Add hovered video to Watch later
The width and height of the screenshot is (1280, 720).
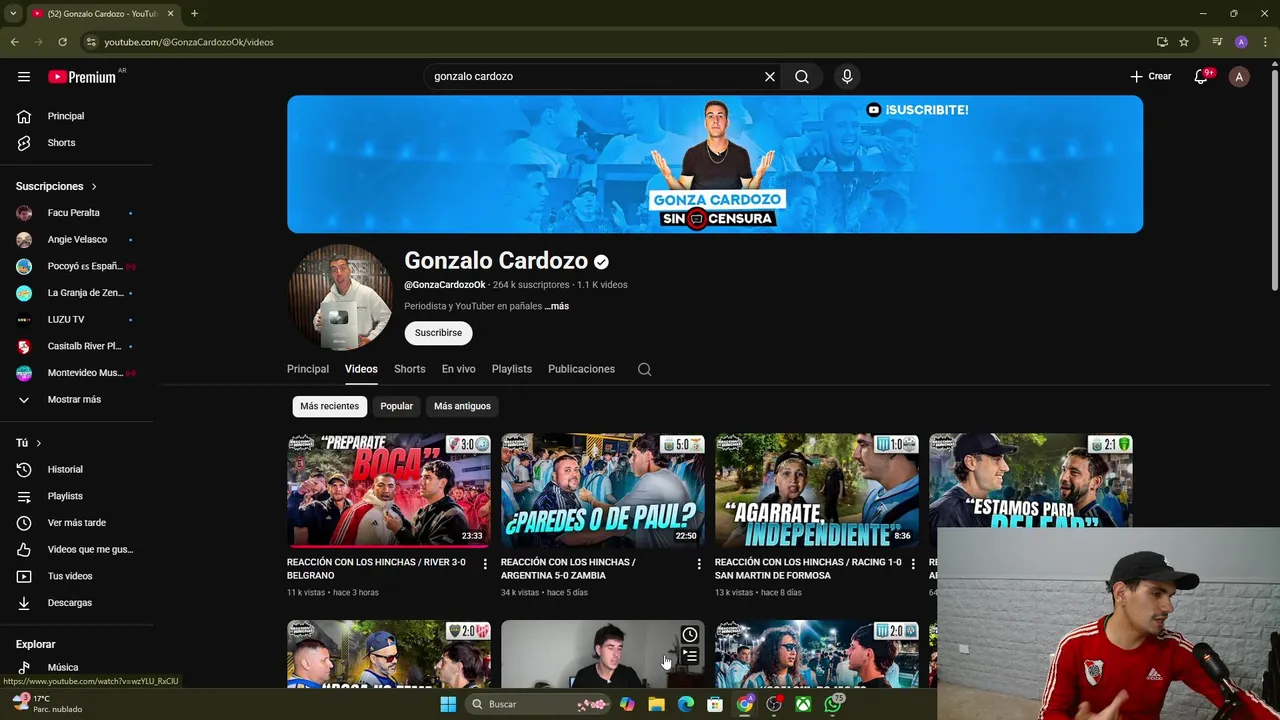(690, 635)
